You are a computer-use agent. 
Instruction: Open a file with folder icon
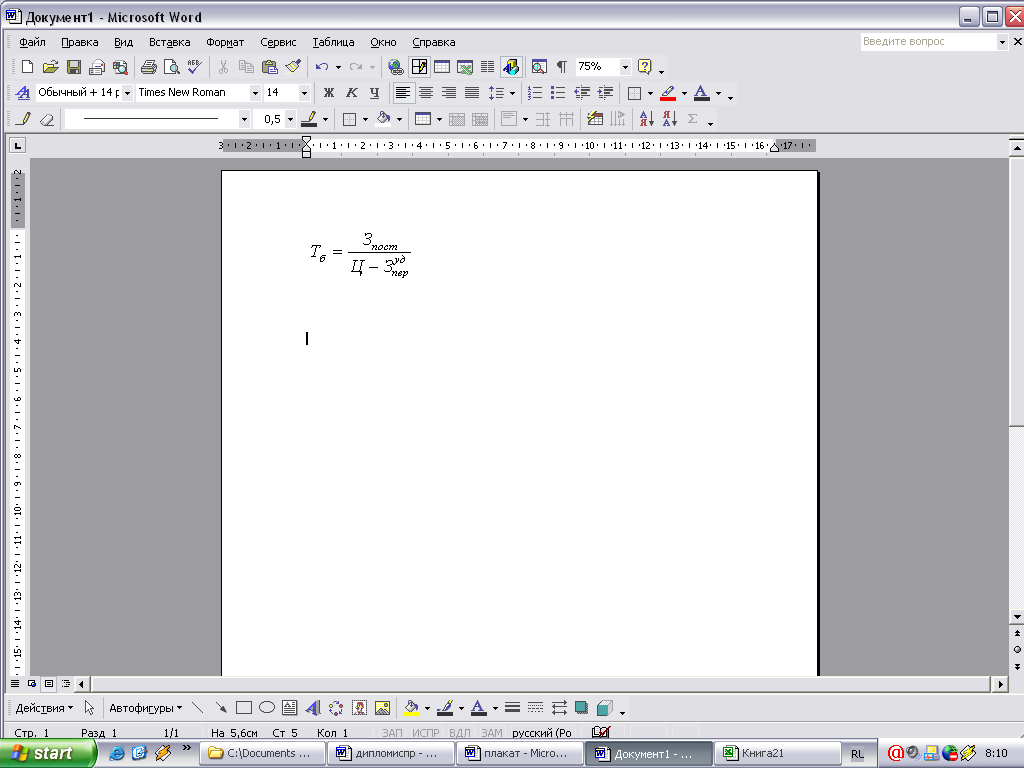[50, 67]
